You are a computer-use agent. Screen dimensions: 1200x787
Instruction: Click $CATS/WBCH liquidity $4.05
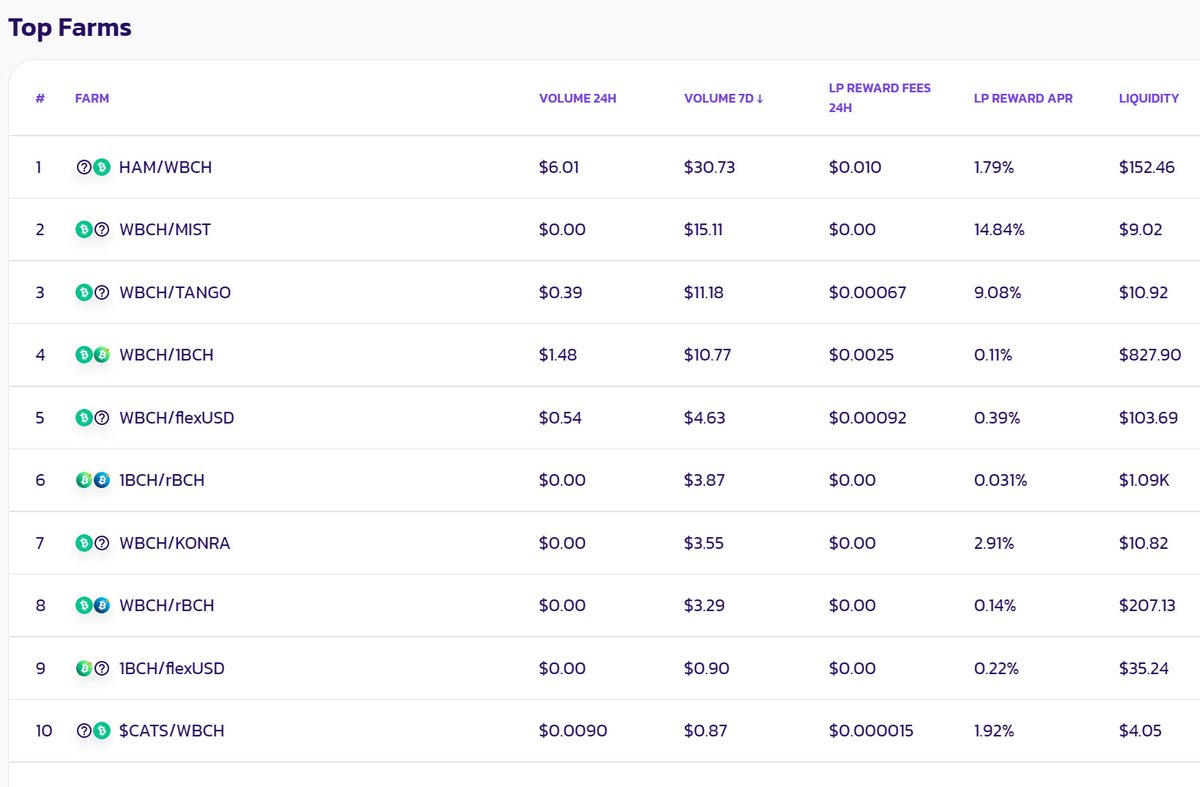tap(1140, 731)
